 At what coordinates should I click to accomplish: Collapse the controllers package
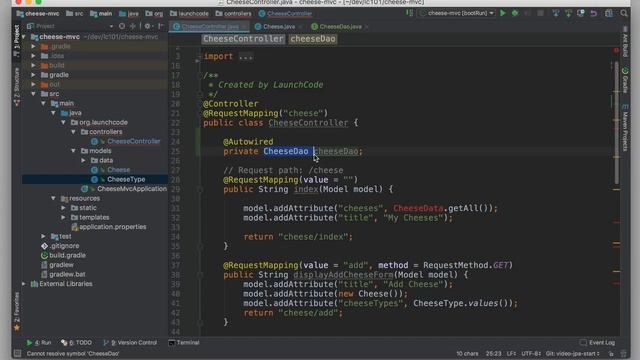(73, 132)
